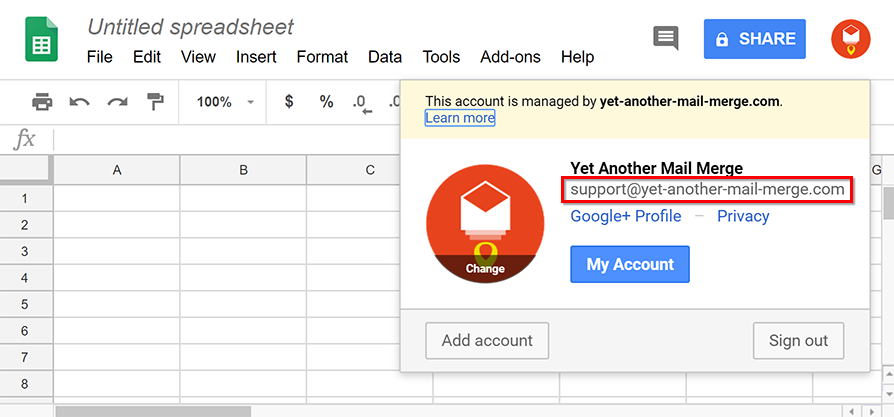Click the blue SHARE button
The width and height of the screenshot is (894, 417).
pyautogui.click(x=754, y=39)
